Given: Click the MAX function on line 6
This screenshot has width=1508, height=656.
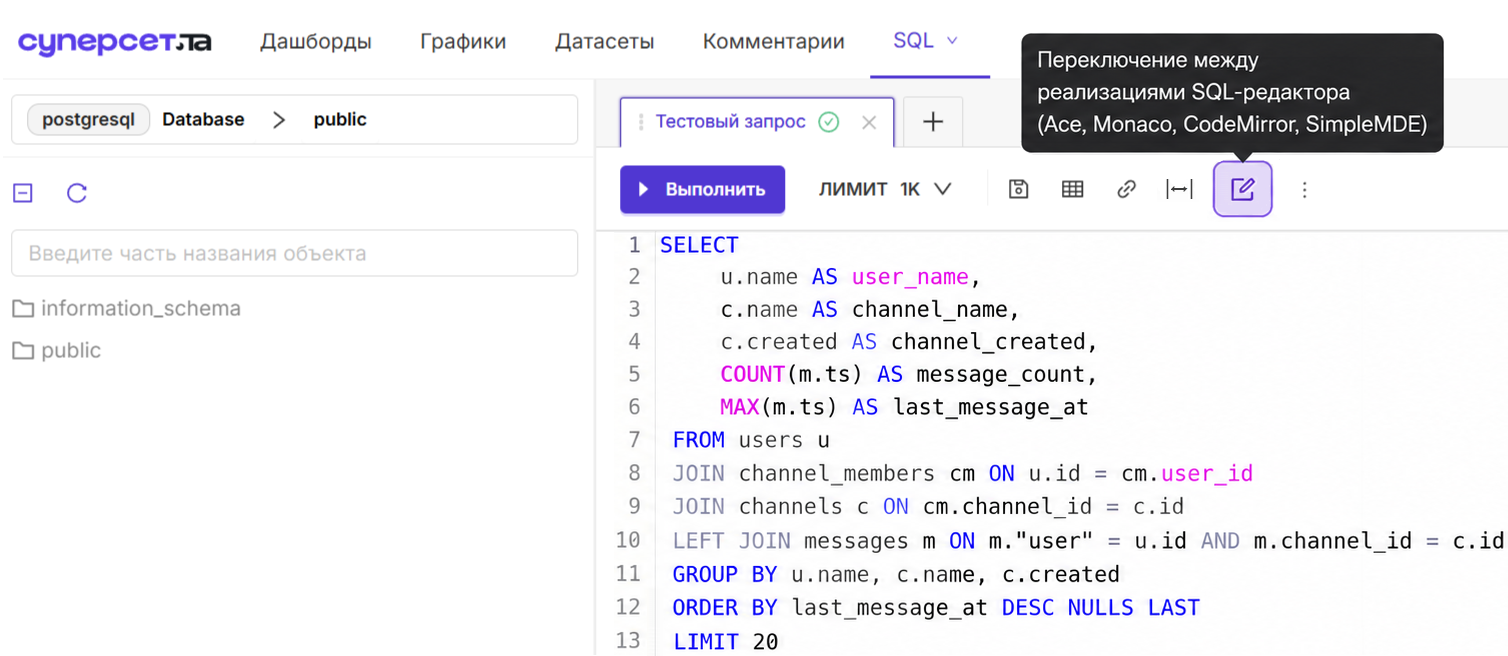Looking at the screenshot, I should pyautogui.click(x=740, y=407).
